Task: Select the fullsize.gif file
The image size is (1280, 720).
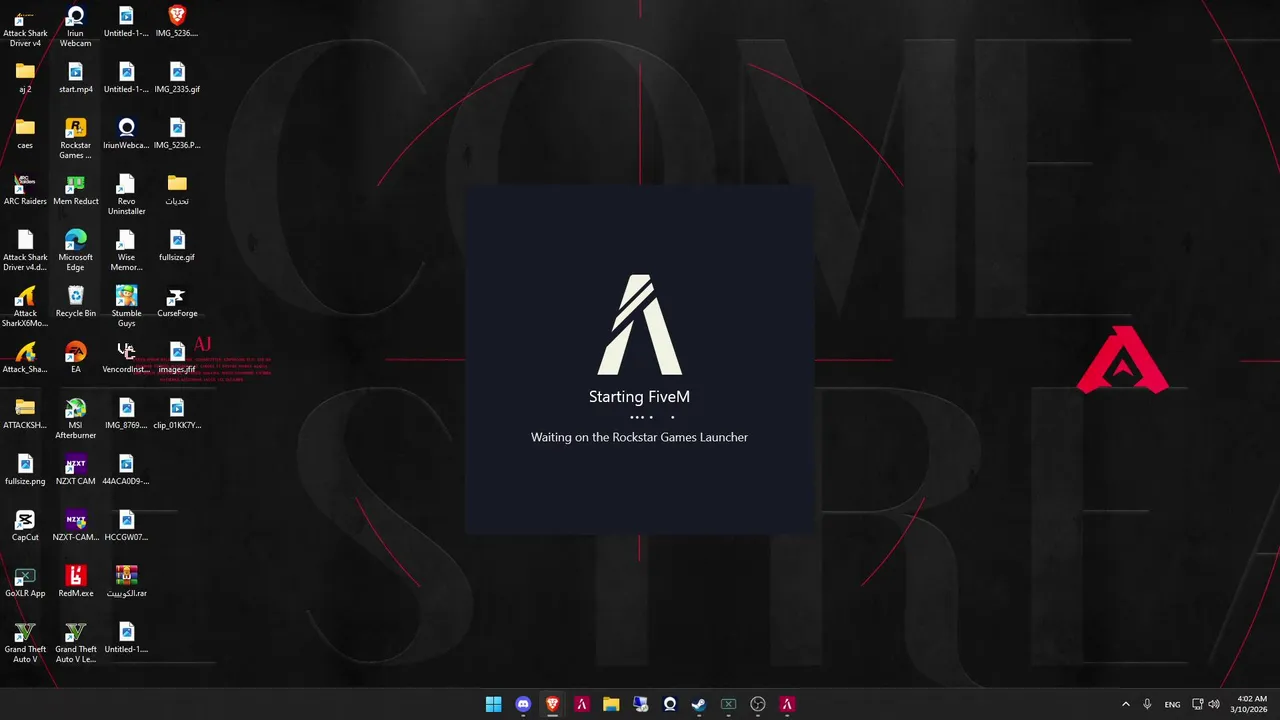Action: coord(177,246)
